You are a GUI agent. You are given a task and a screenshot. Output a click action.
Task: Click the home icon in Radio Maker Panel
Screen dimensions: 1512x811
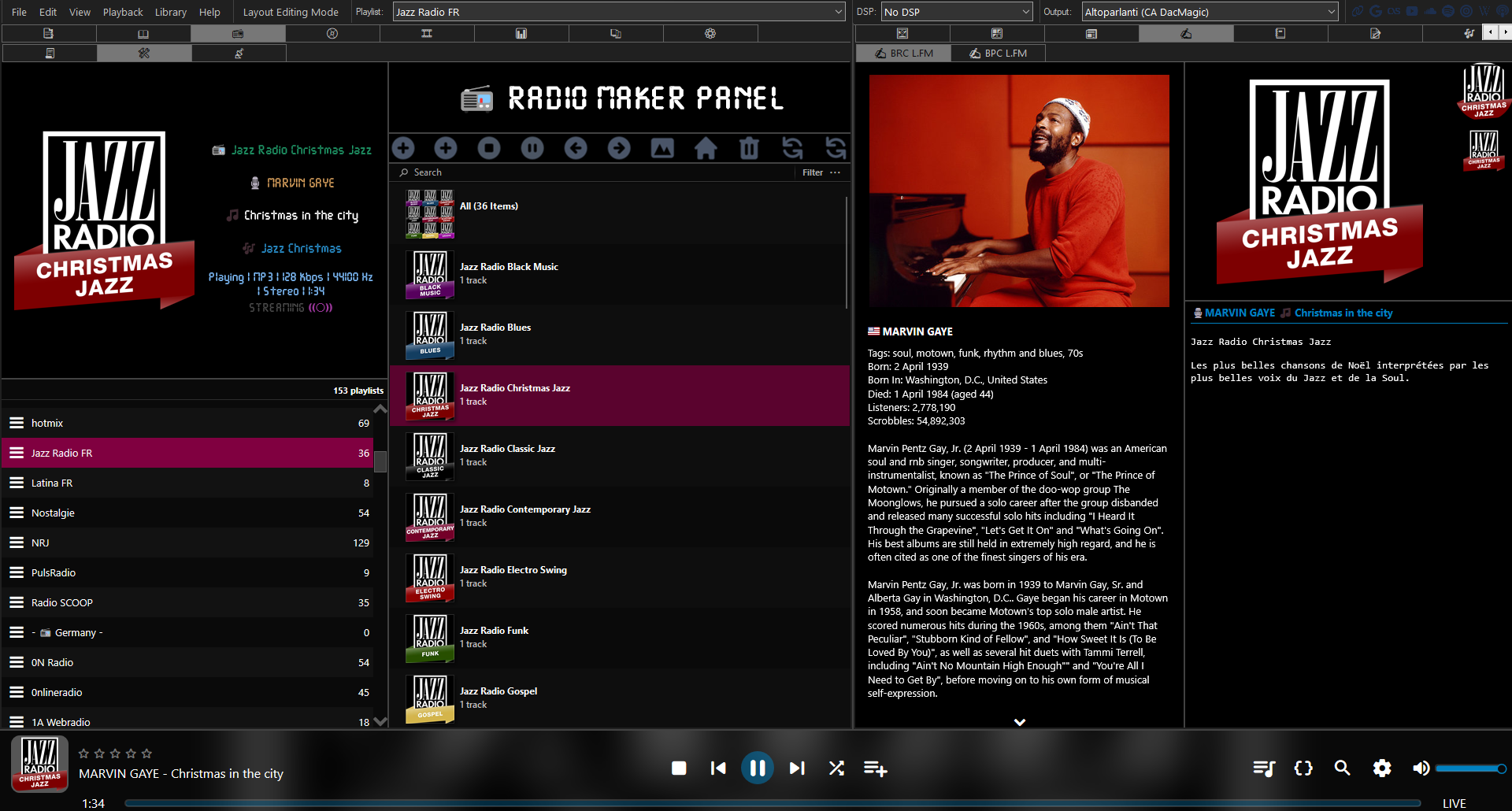[x=706, y=148]
